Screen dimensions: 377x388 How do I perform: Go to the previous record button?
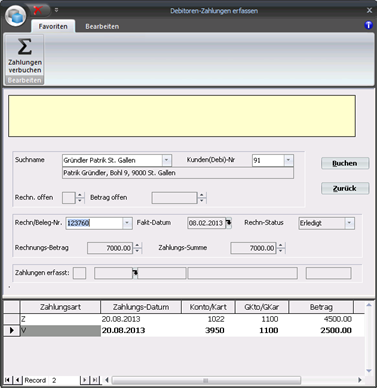[17, 380]
